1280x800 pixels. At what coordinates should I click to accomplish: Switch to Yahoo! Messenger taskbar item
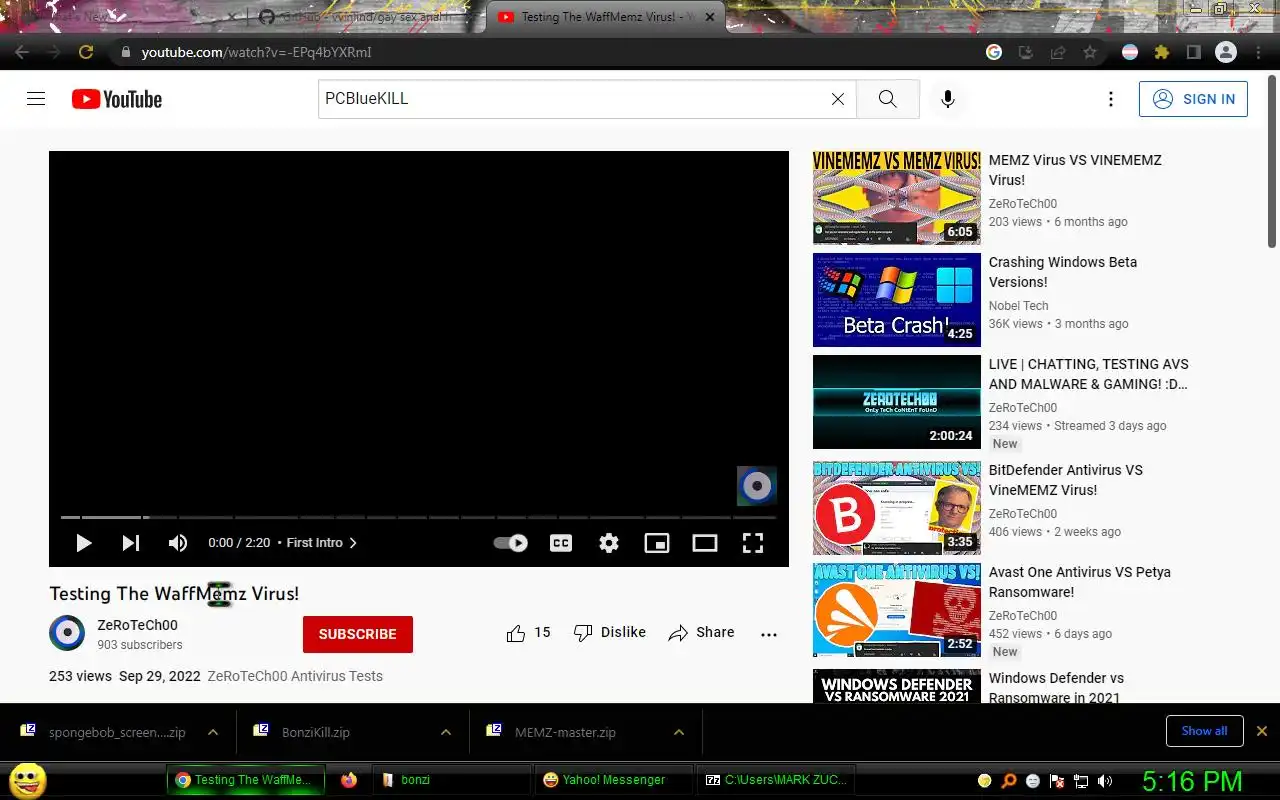pyautogui.click(x=613, y=780)
